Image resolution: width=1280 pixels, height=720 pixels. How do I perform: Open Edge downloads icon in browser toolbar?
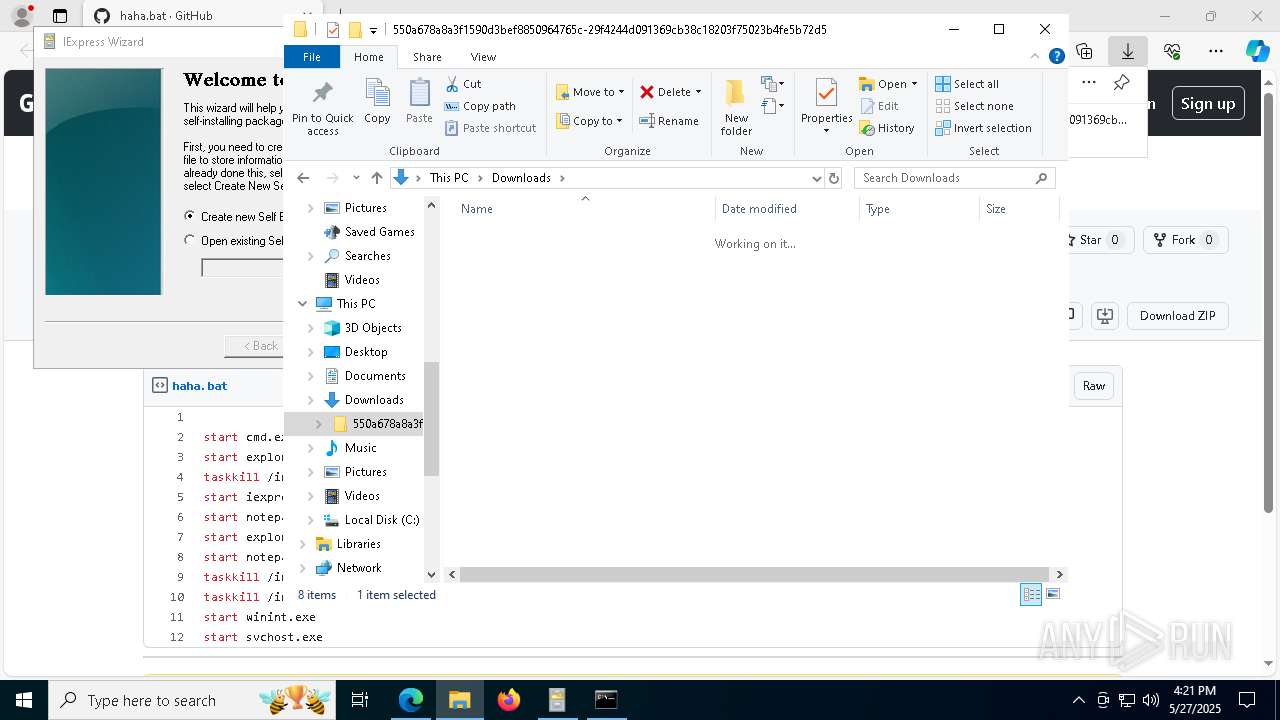[x=1128, y=51]
